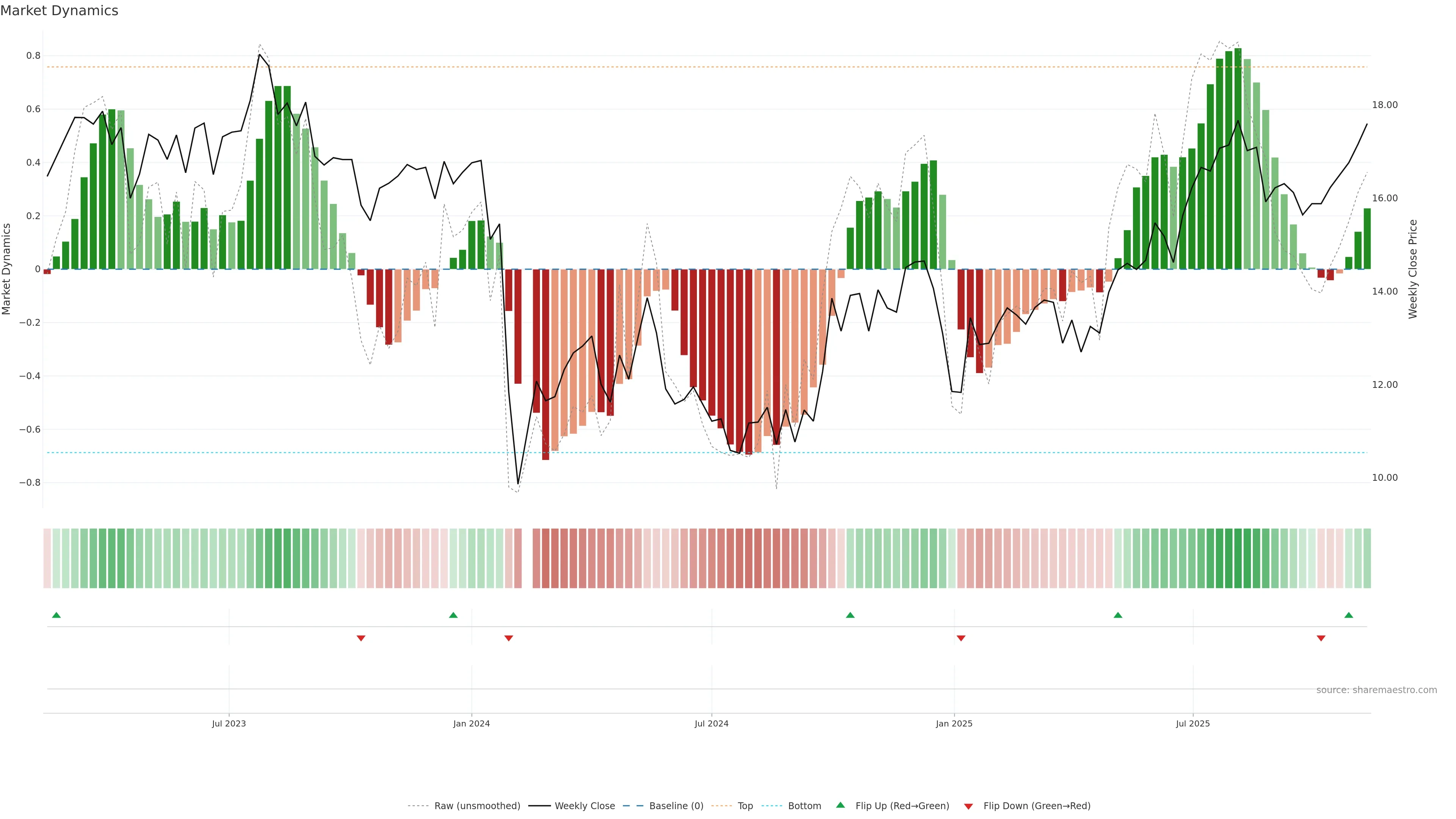Toggle Flip Up (Red→Green) legend entry
This screenshot has height=819, width=1456.
[x=902, y=806]
